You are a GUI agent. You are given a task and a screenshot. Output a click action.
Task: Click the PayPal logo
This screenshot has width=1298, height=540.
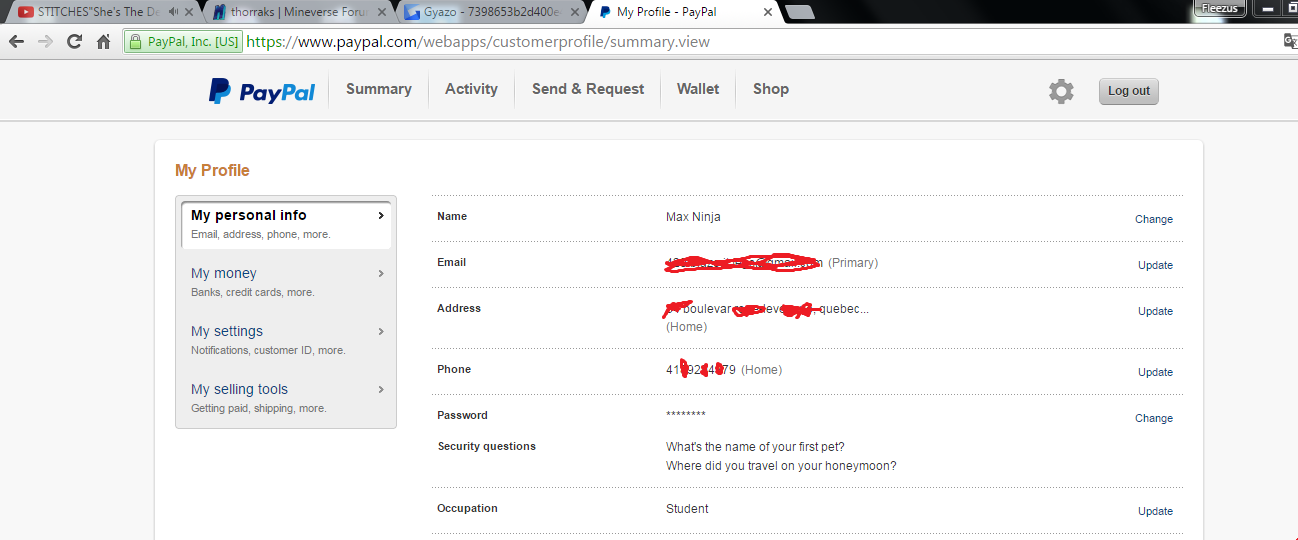[262, 91]
